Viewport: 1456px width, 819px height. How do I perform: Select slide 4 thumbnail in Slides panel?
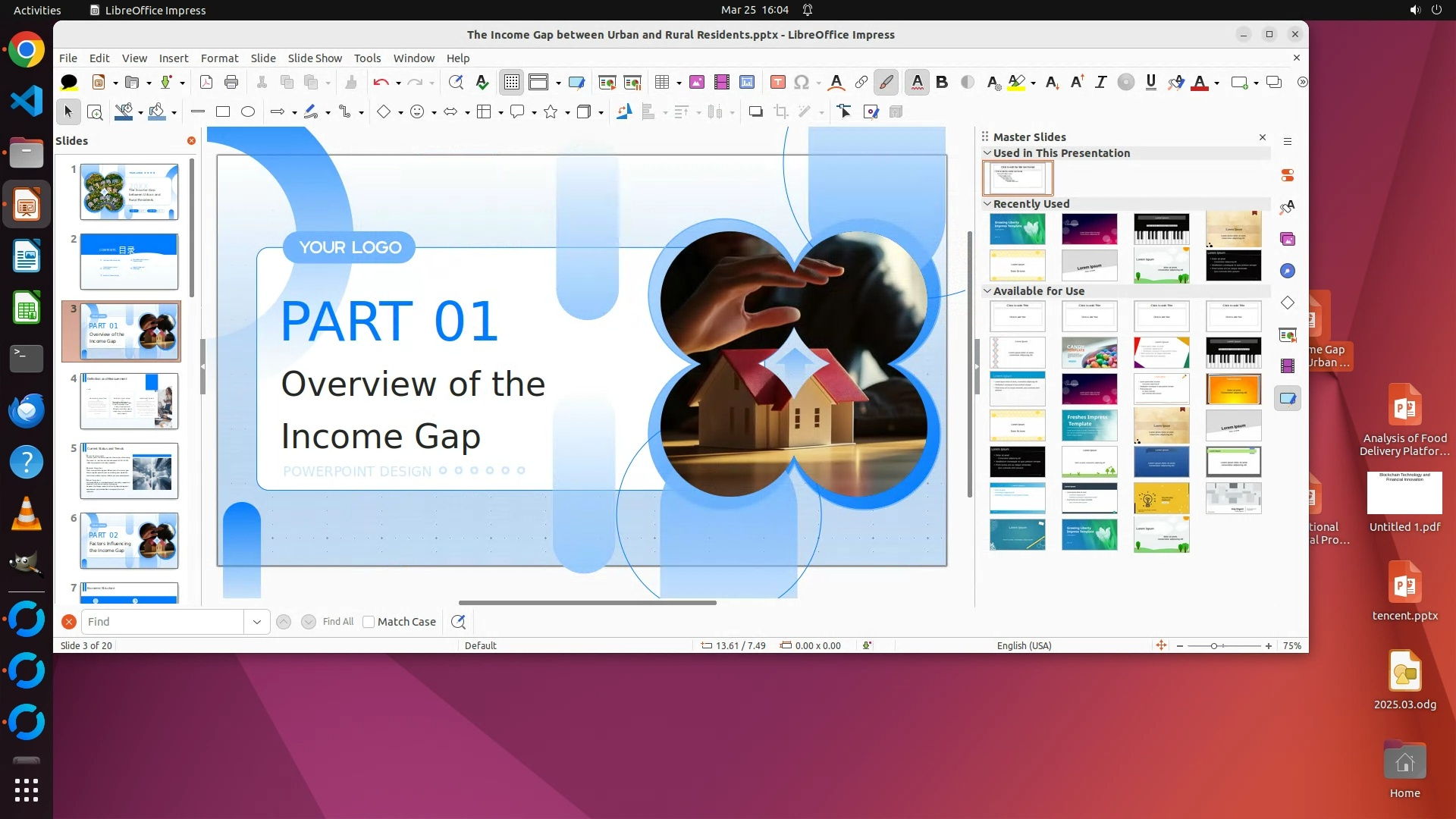click(x=129, y=401)
